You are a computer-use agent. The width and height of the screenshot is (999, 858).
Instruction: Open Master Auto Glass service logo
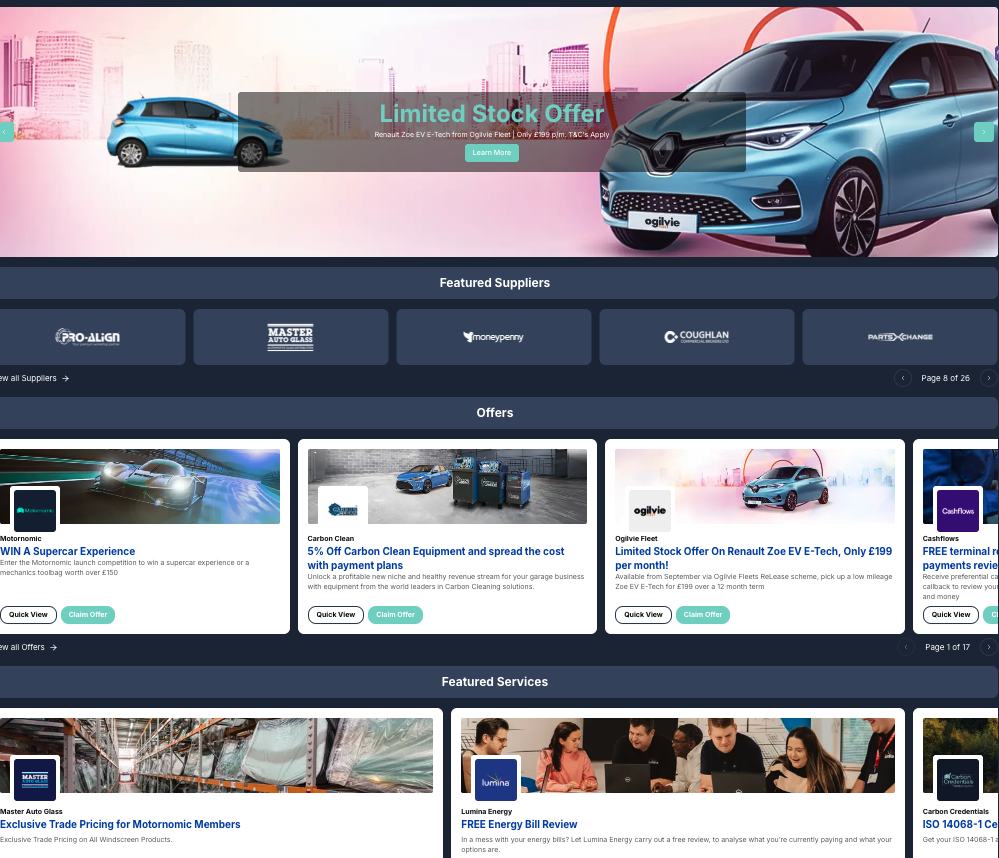click(35, 779)
